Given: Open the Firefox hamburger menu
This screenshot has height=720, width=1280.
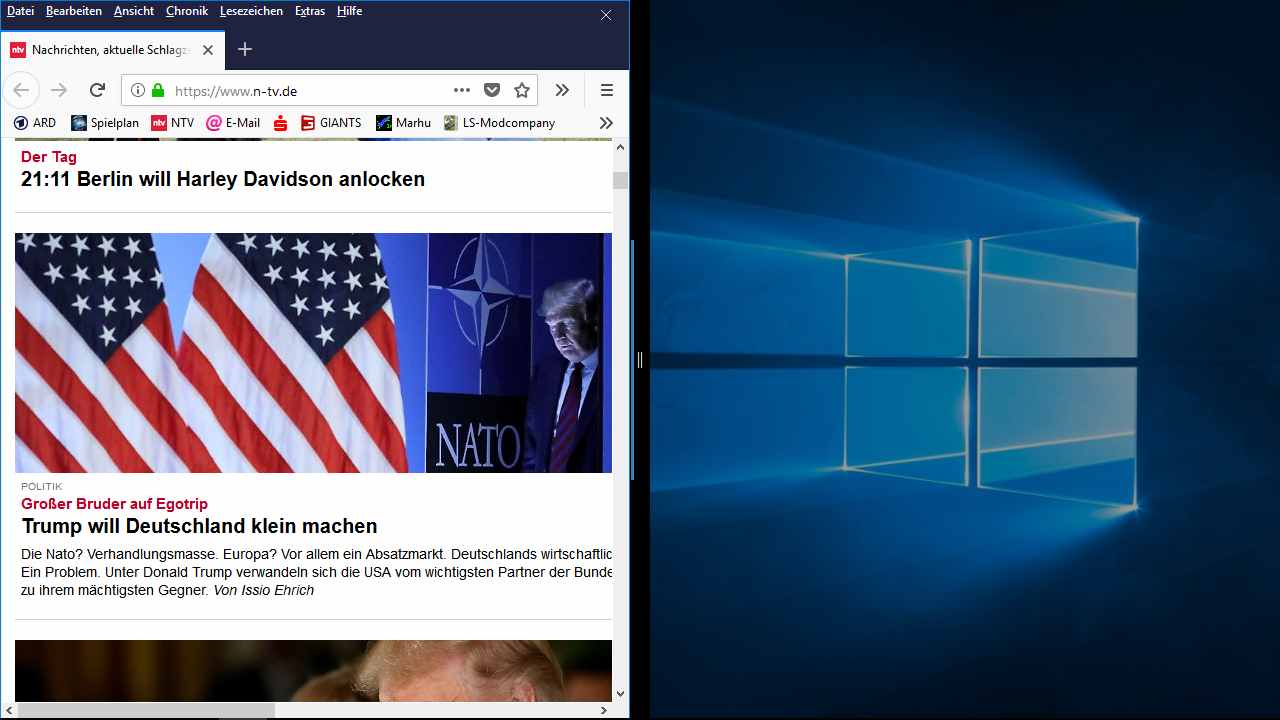Looking at the screenshot, I should point(607,90).
